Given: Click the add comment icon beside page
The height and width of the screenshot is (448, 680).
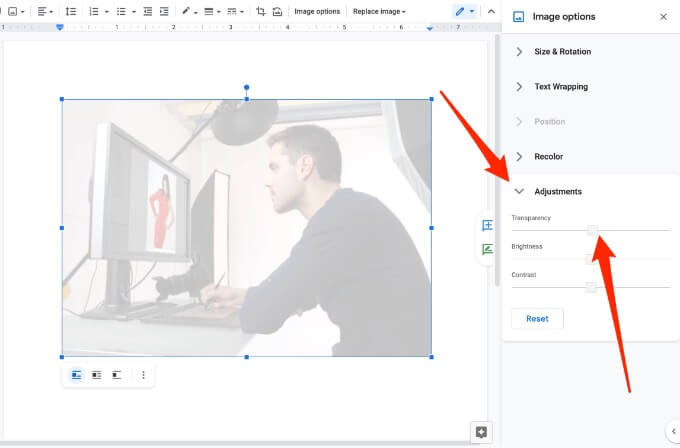Looking at the screenshot, I should [x=487, y=226].
